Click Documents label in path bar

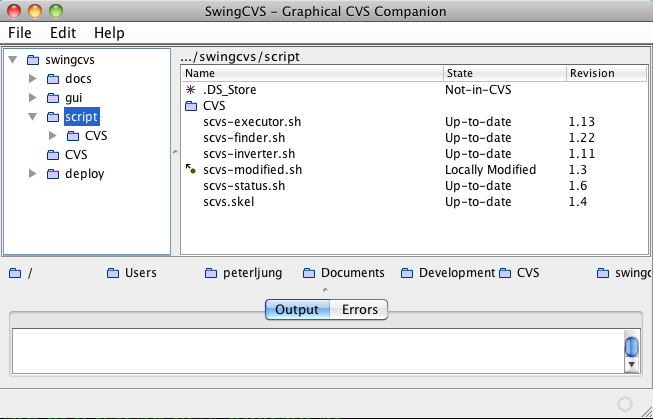(x=353, y=273)
